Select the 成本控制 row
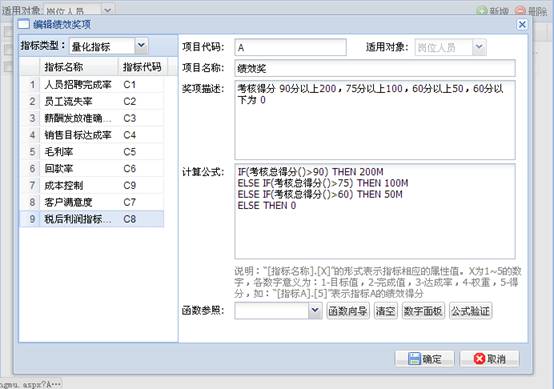The height and width of the screenshot is (389, 554). tap(92, 185)
